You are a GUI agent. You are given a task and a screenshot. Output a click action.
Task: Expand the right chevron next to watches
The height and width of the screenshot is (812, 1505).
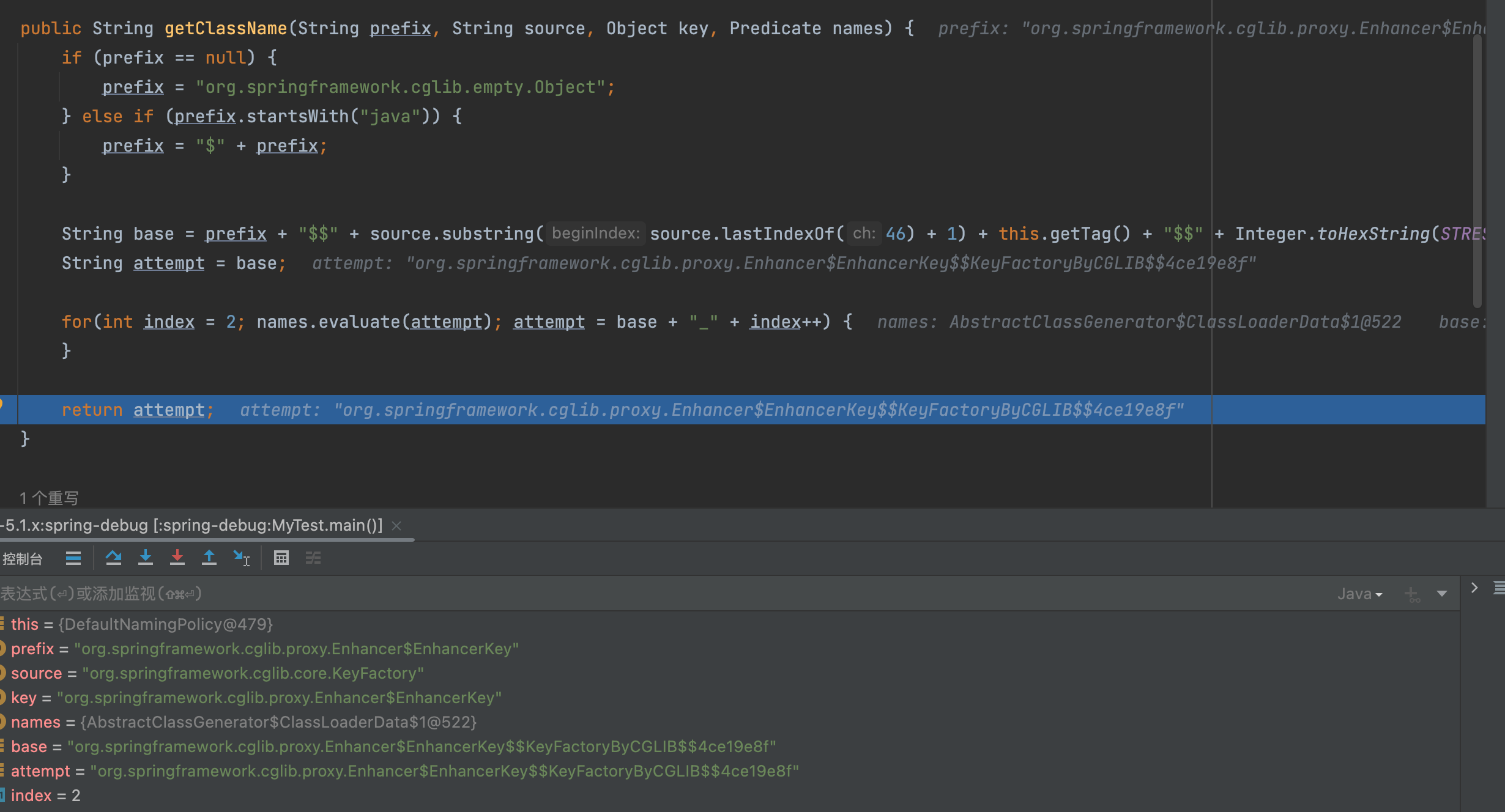[x=1474, y=588]
